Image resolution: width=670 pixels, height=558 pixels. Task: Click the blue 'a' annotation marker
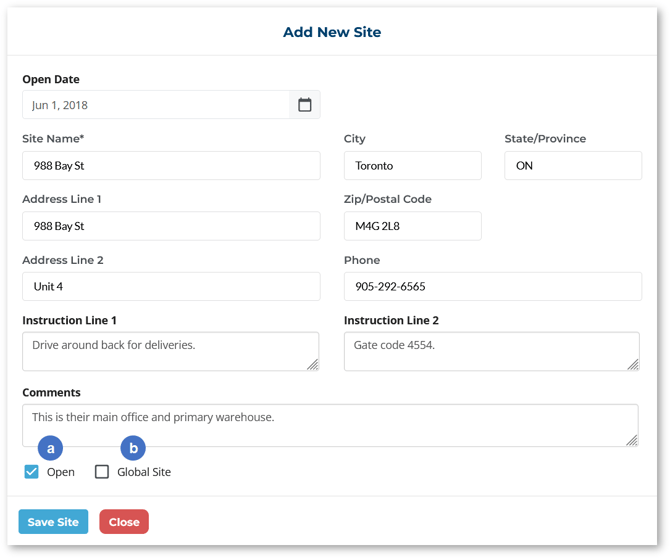50,448
